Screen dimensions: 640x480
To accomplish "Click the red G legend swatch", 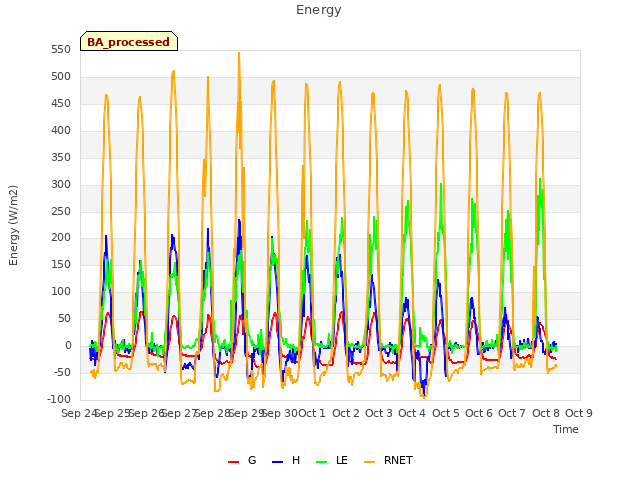I will [x=233, y=462].
